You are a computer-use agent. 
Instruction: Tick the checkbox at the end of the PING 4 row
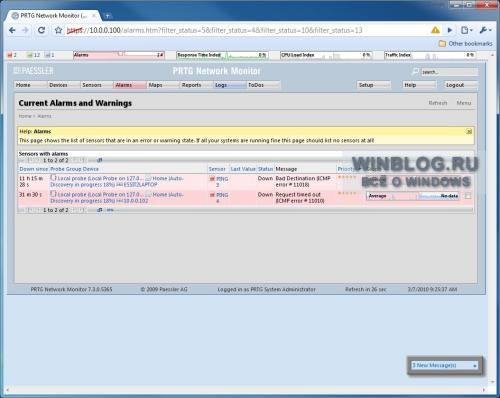468,196
